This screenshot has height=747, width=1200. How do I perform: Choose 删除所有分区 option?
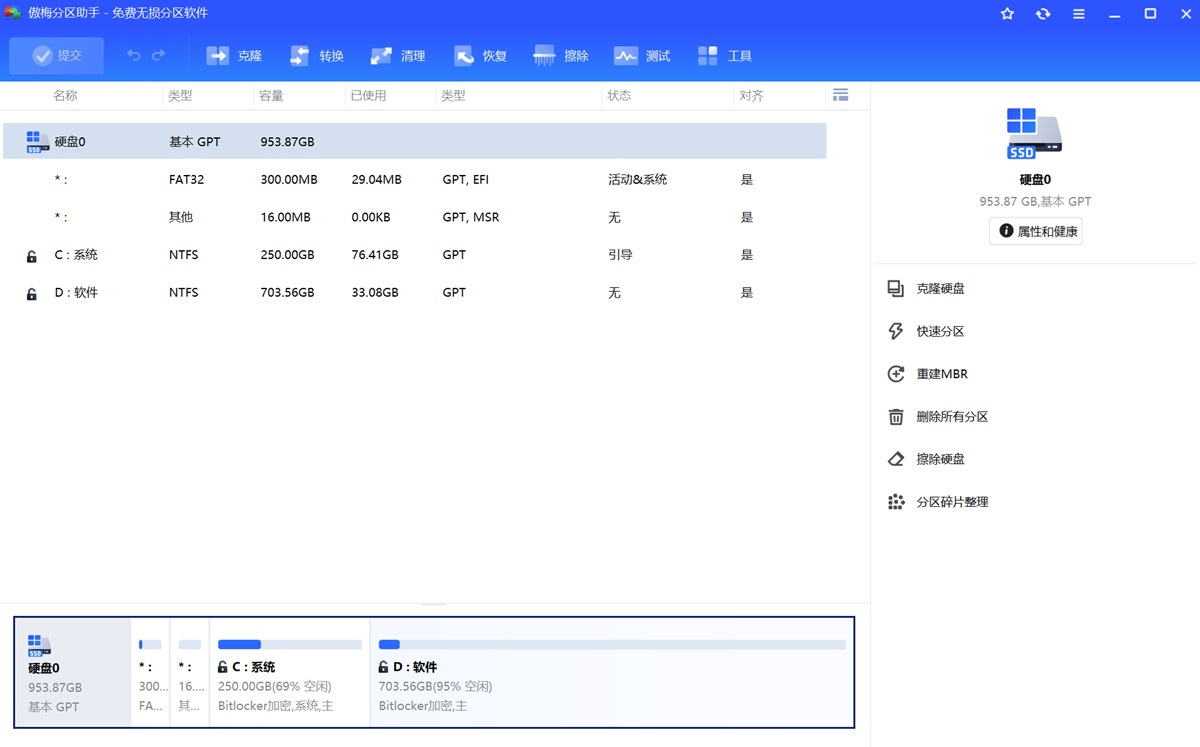coord(951,417)
